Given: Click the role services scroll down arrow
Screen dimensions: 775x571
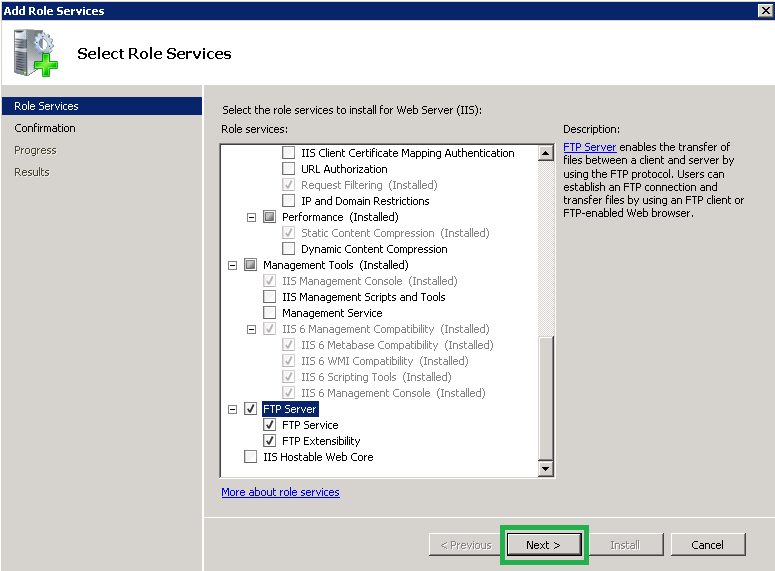Looking at the screenshot, I should pyautogui.click(x=546, y=468).
